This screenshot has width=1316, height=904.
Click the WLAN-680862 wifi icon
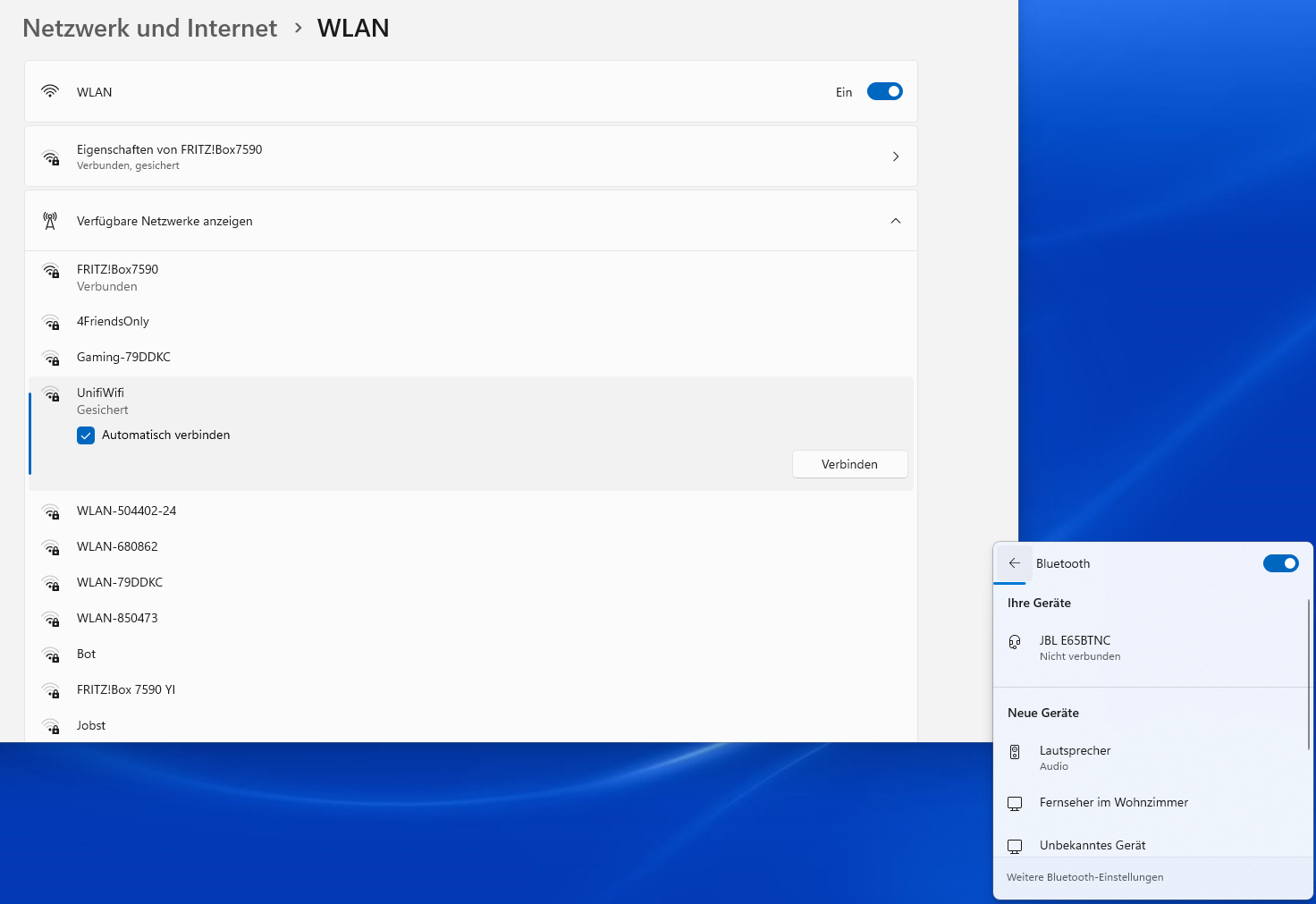tap(51, 547)
